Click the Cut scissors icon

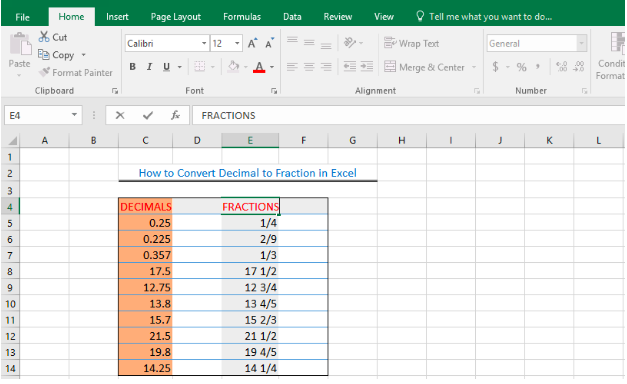tap(44, 37)
